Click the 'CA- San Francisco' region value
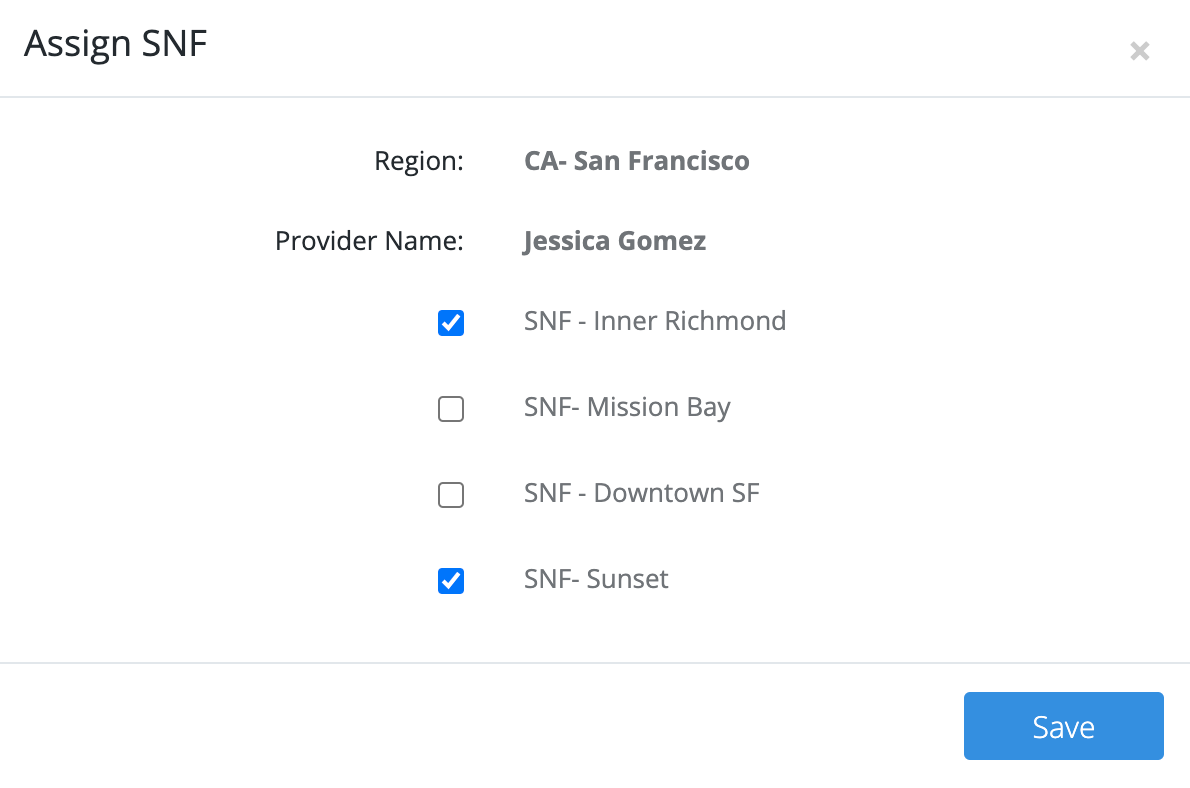The height and width of the screenshot is (788, 1190). coord(636,161)
